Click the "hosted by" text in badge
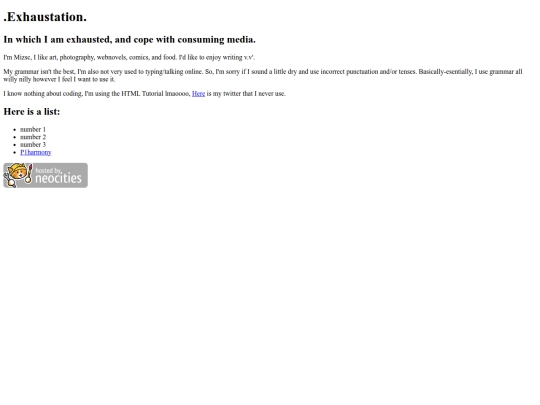Screen dimensions: 540x405 [49, 170]
